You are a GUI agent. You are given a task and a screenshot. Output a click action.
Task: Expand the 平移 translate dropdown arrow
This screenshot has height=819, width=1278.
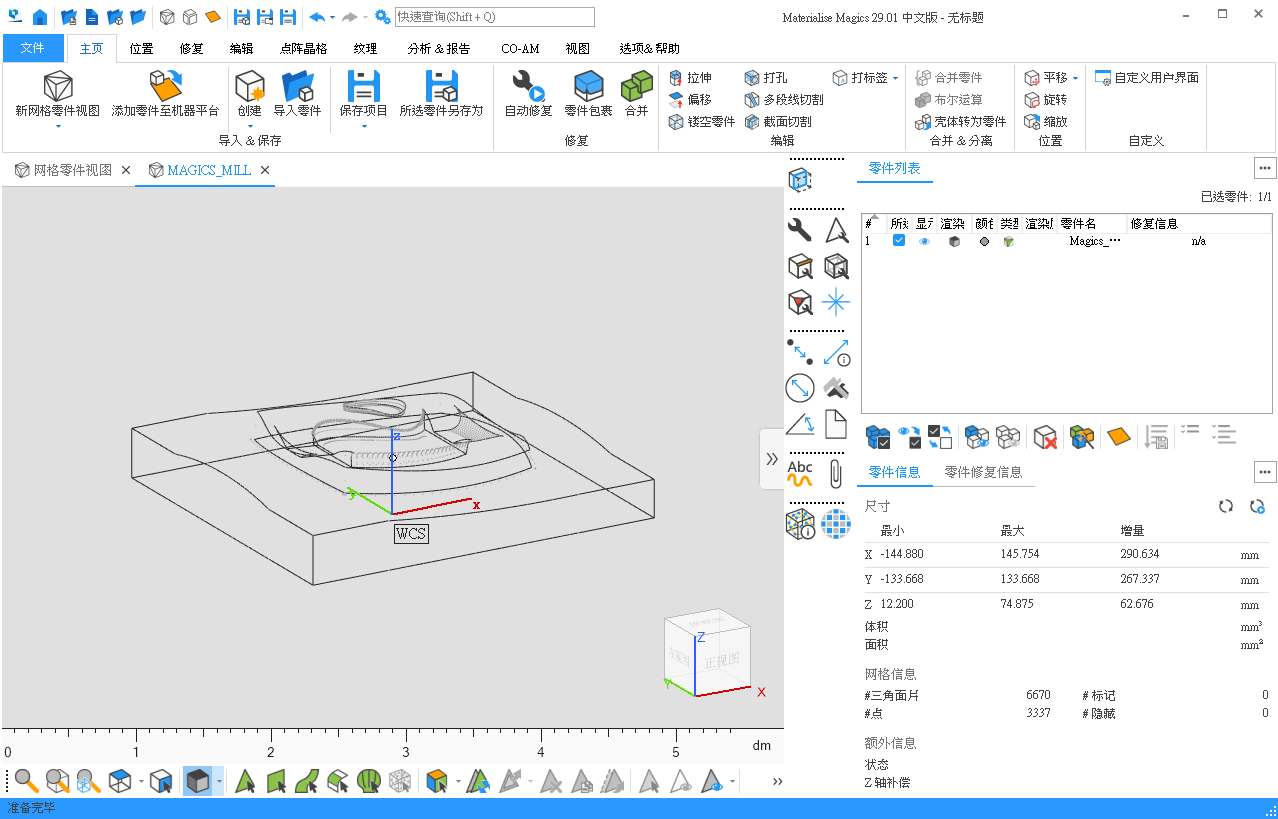(x=1075, y=78)
